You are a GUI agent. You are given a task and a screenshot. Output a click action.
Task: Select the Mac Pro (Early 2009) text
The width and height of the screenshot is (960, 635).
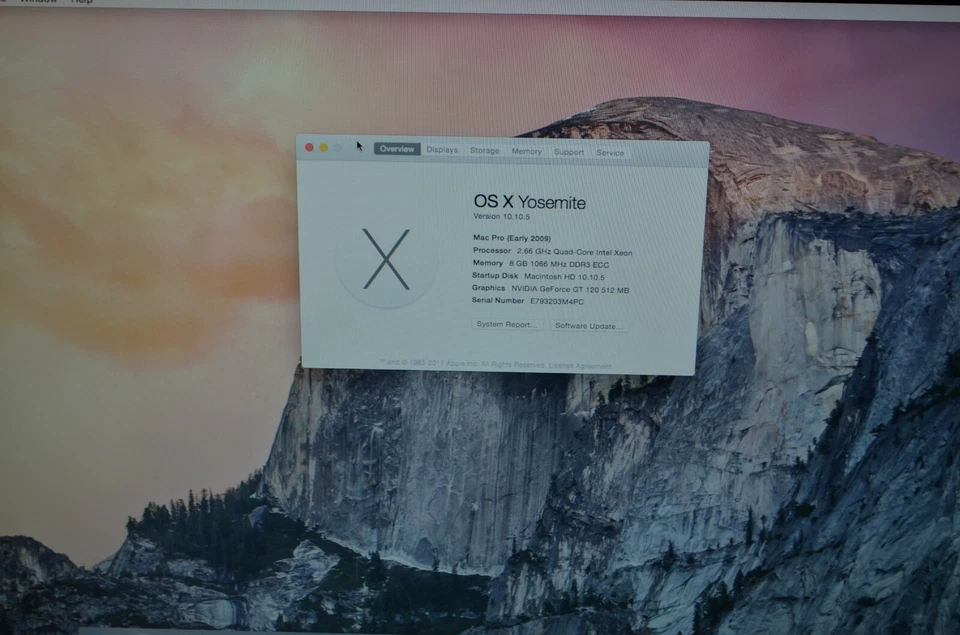512,238
